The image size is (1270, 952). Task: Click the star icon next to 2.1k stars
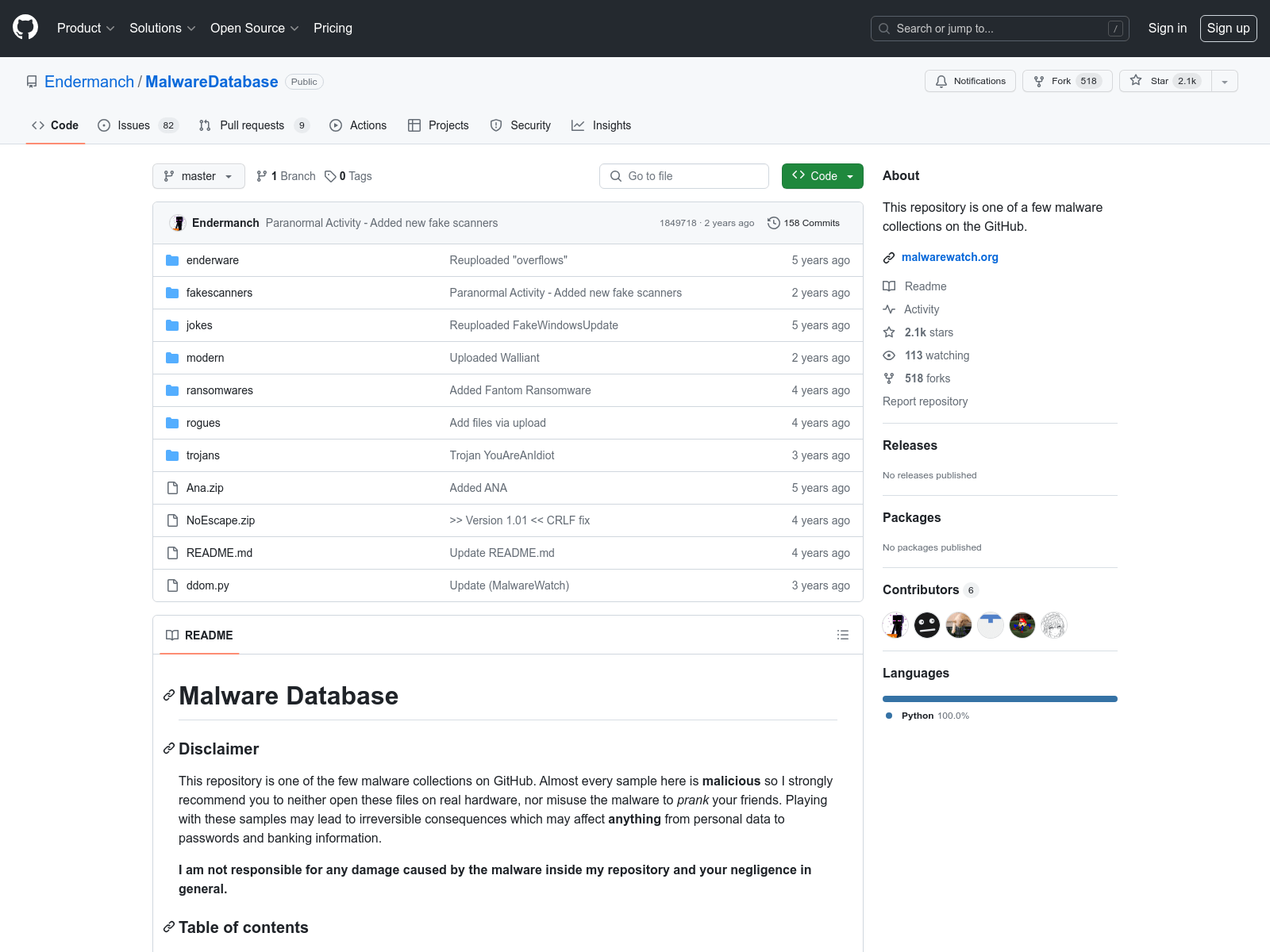coord(889,332)
